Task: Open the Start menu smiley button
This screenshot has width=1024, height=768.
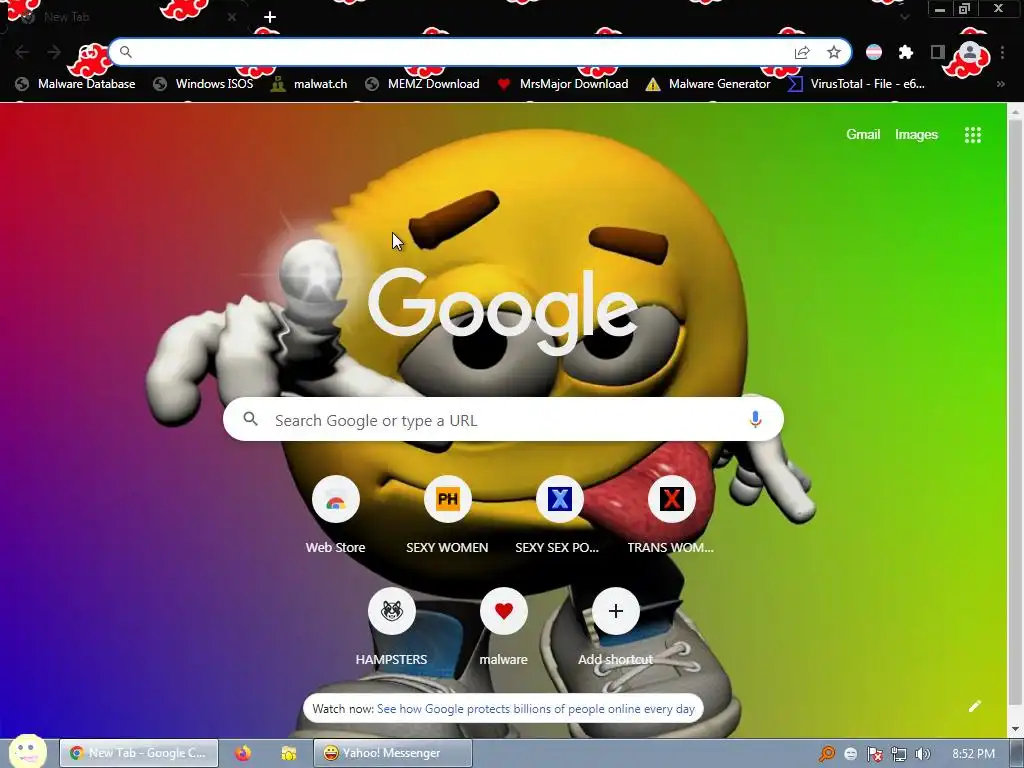Action: [x=28, y=752]
